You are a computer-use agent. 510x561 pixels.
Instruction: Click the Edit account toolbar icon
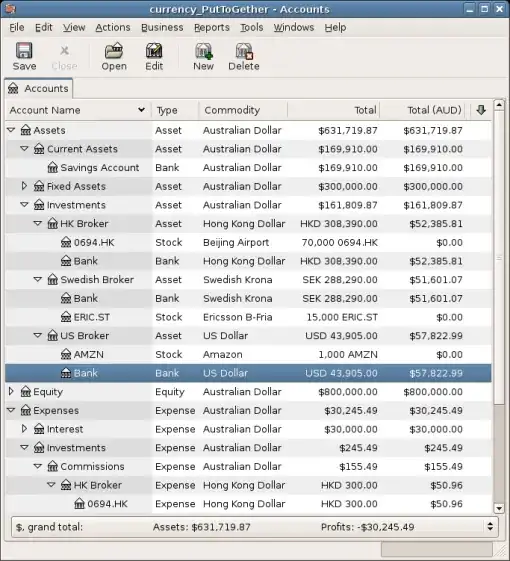click(154, 51)
